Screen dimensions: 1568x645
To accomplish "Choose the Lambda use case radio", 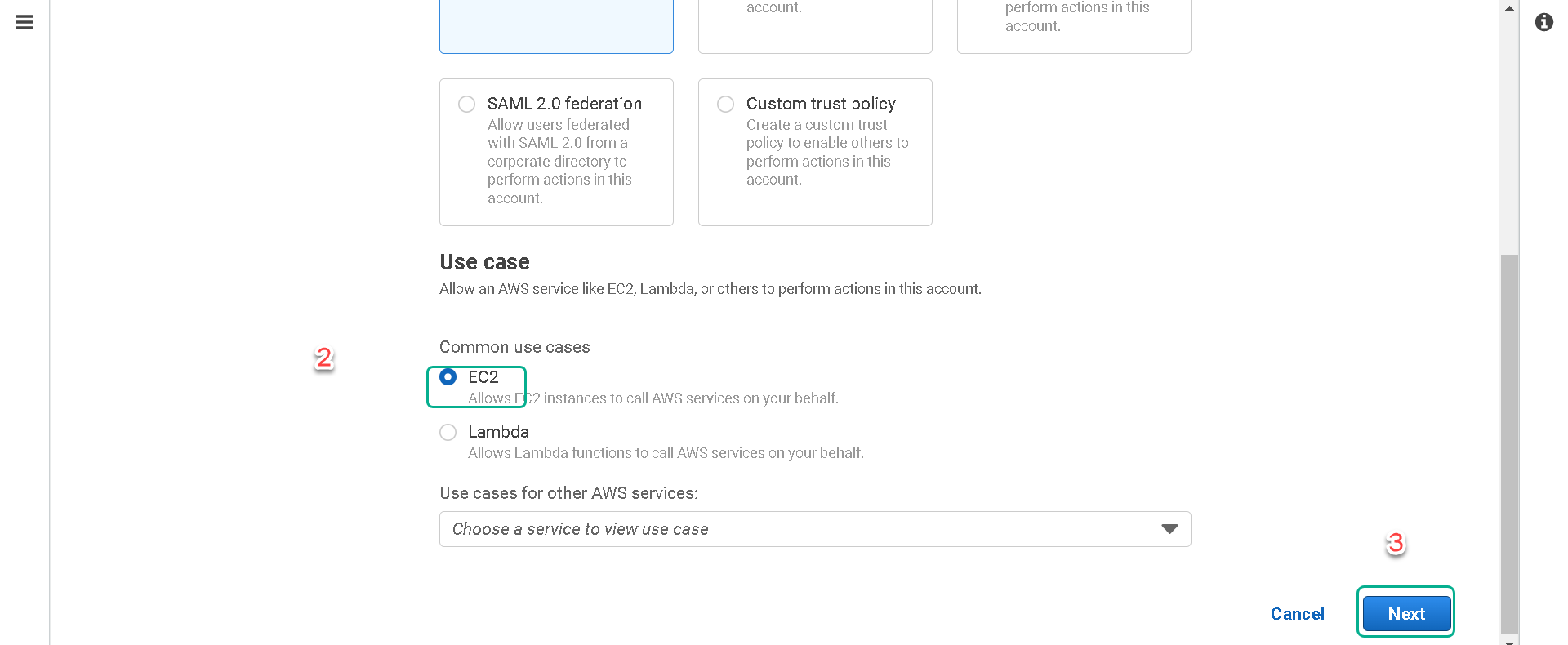I will pyautogui.click(x=448, y=432).
